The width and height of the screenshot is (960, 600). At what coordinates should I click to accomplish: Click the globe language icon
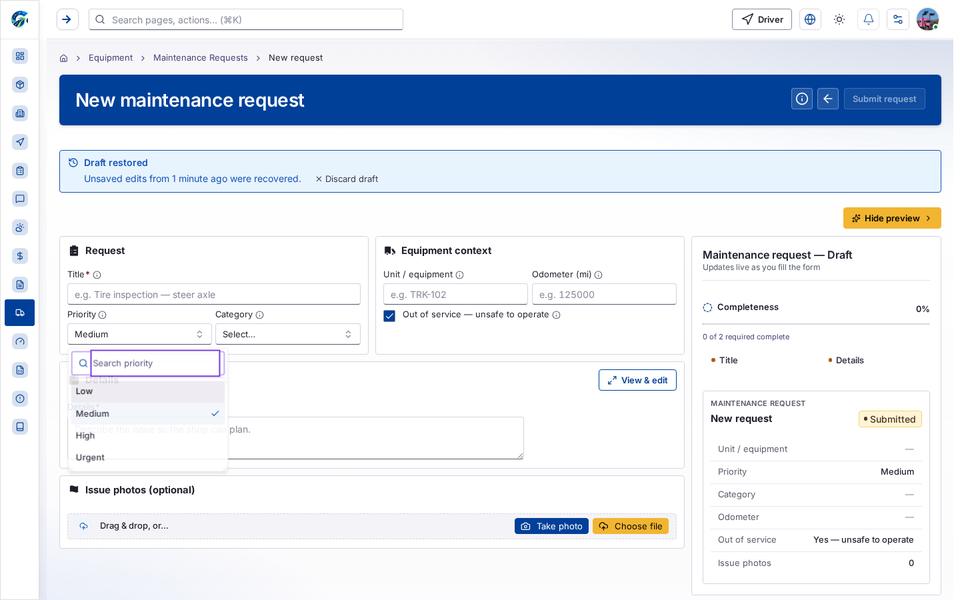[x=810, y=20]
